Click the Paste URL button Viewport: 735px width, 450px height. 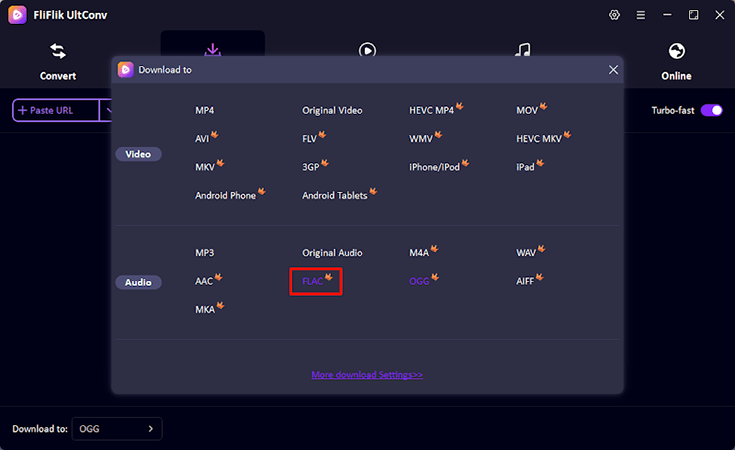click(x=56, y=110)
